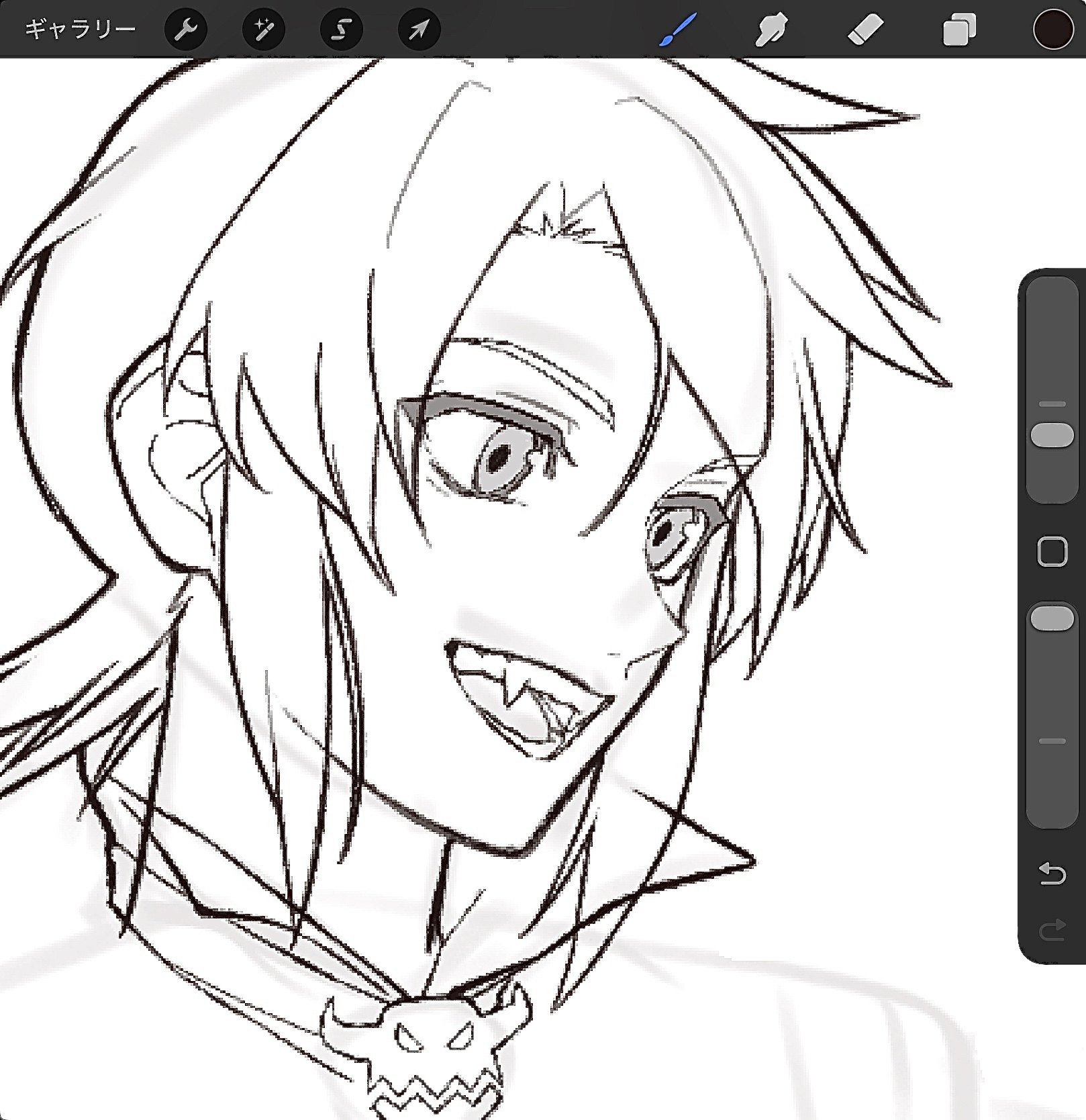
Task: Click the brush opacity slider handle
Action: [x=1052, y=618]
